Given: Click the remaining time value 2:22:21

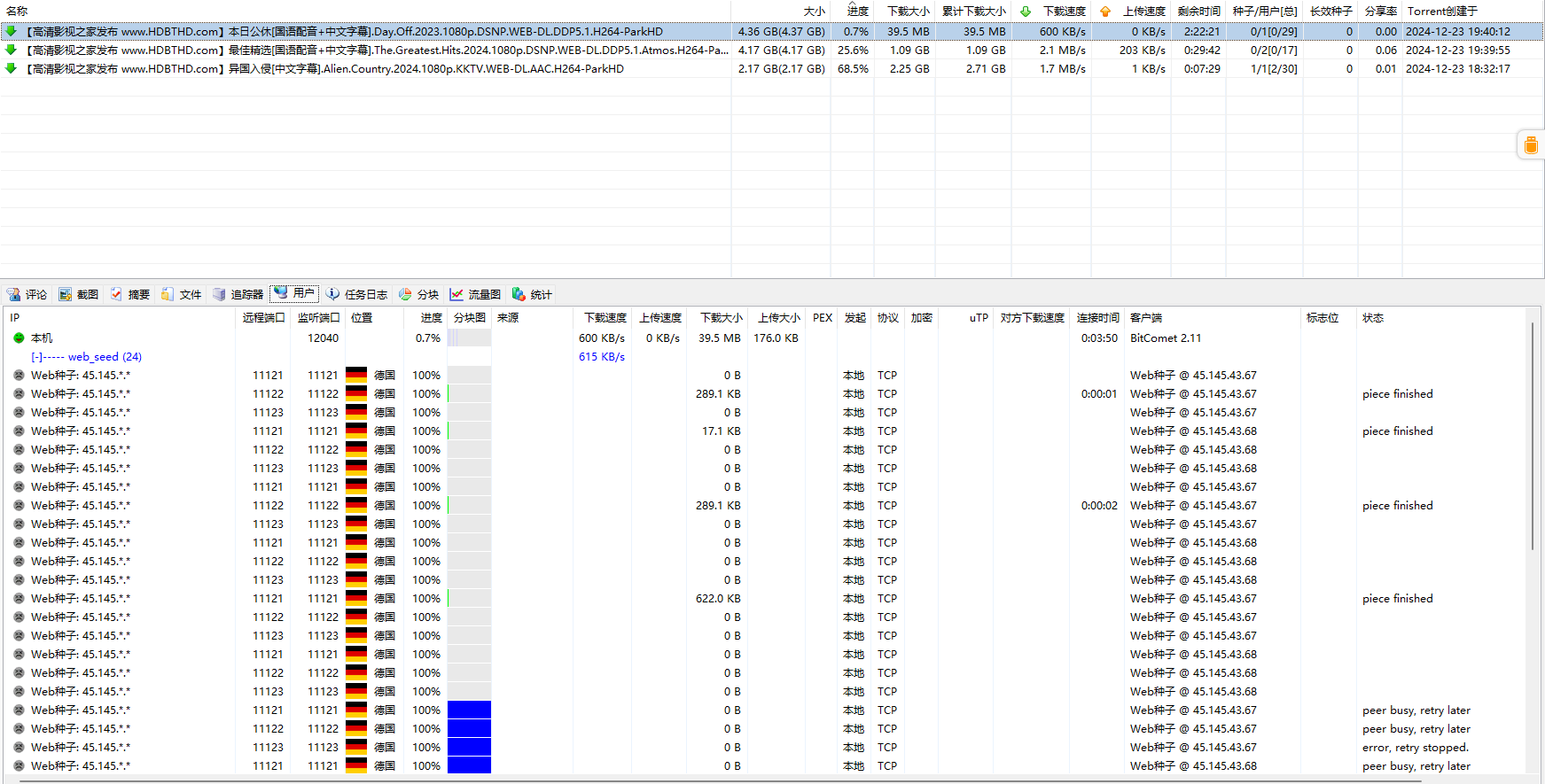Looking at the screenshot, I should 1202,31.
